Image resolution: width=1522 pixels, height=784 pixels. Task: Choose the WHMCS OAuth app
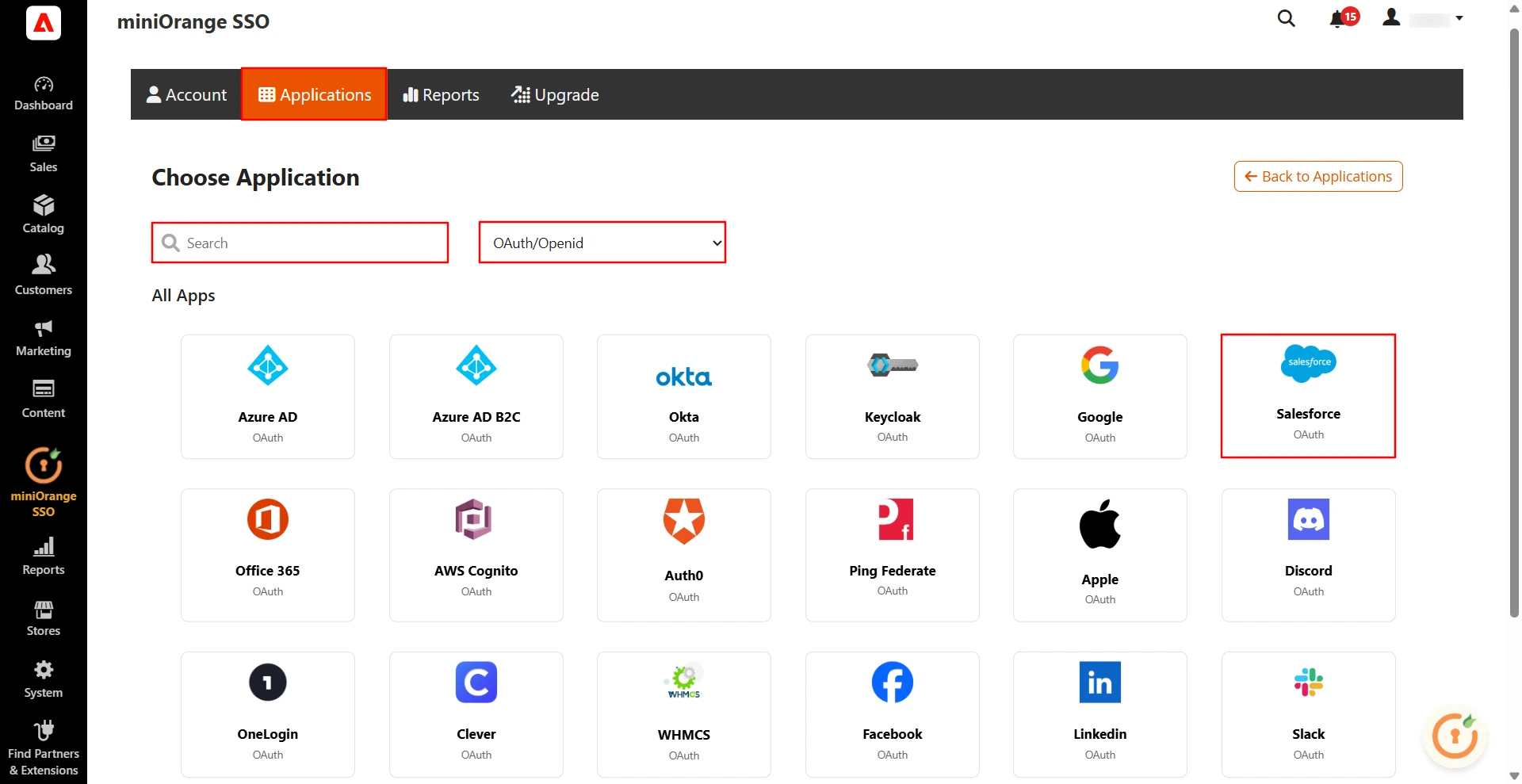pos(684,714)
